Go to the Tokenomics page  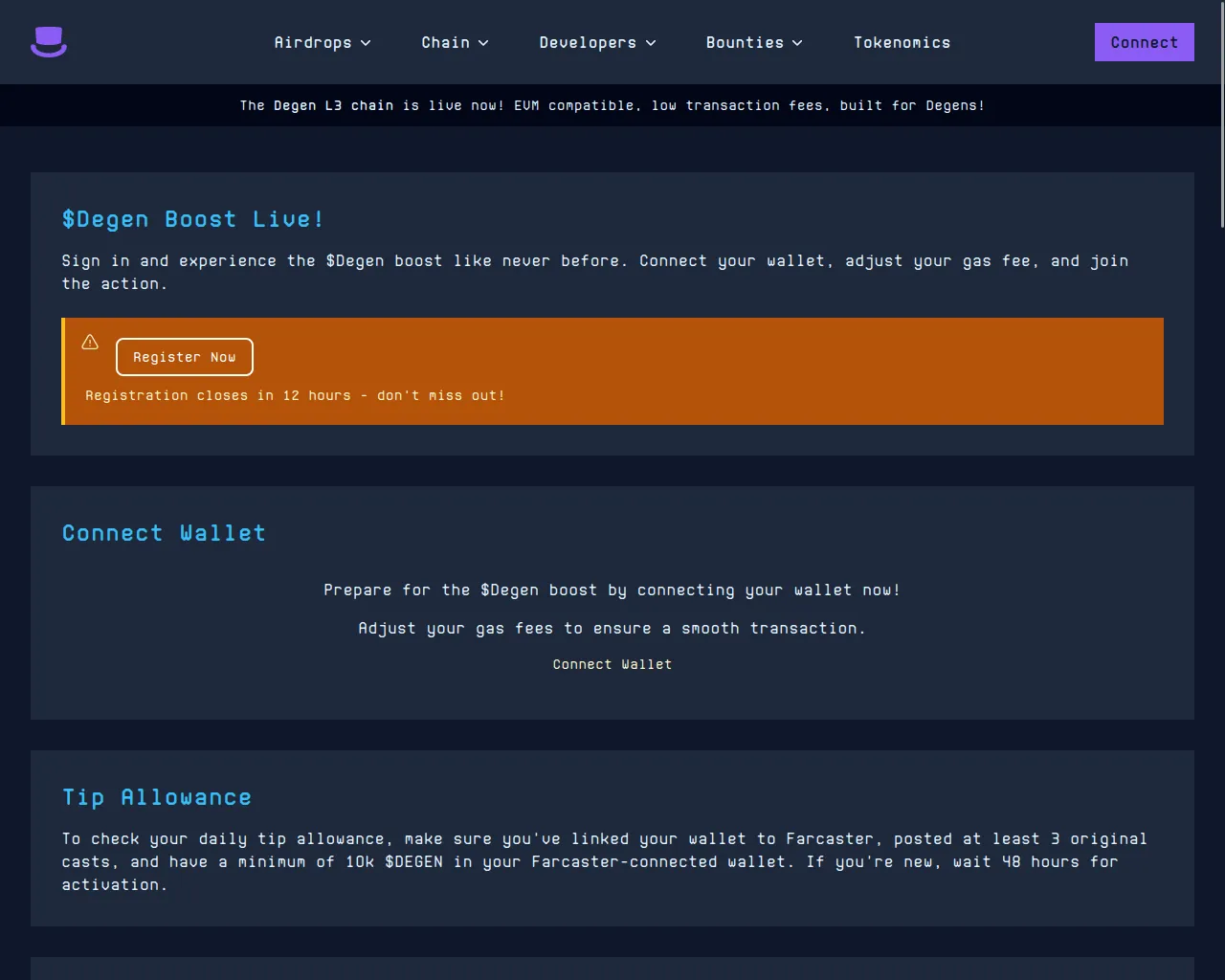pos(902,42)
